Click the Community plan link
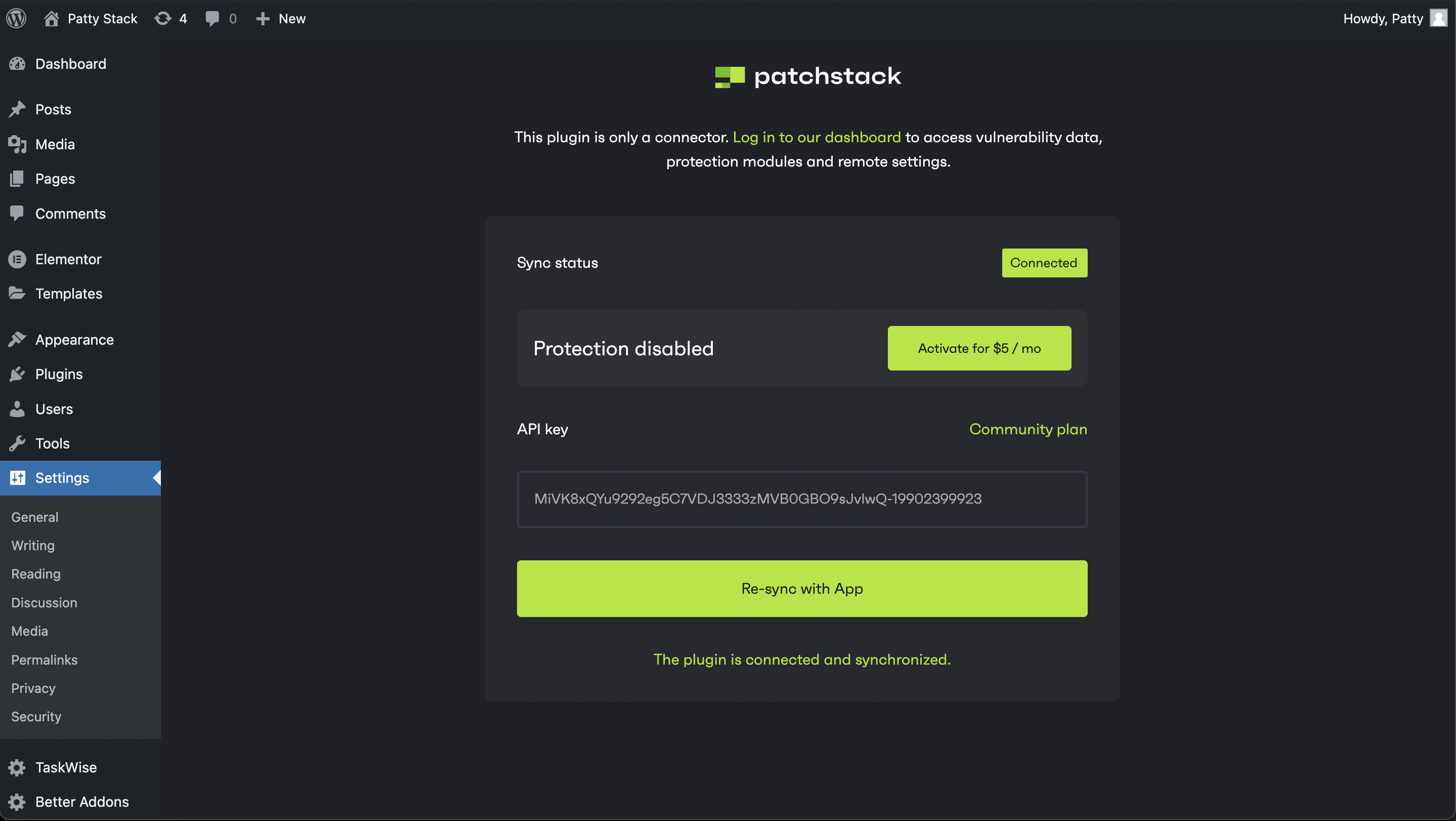This screenshot has width=1456, height=821. tap(1027, 429)
